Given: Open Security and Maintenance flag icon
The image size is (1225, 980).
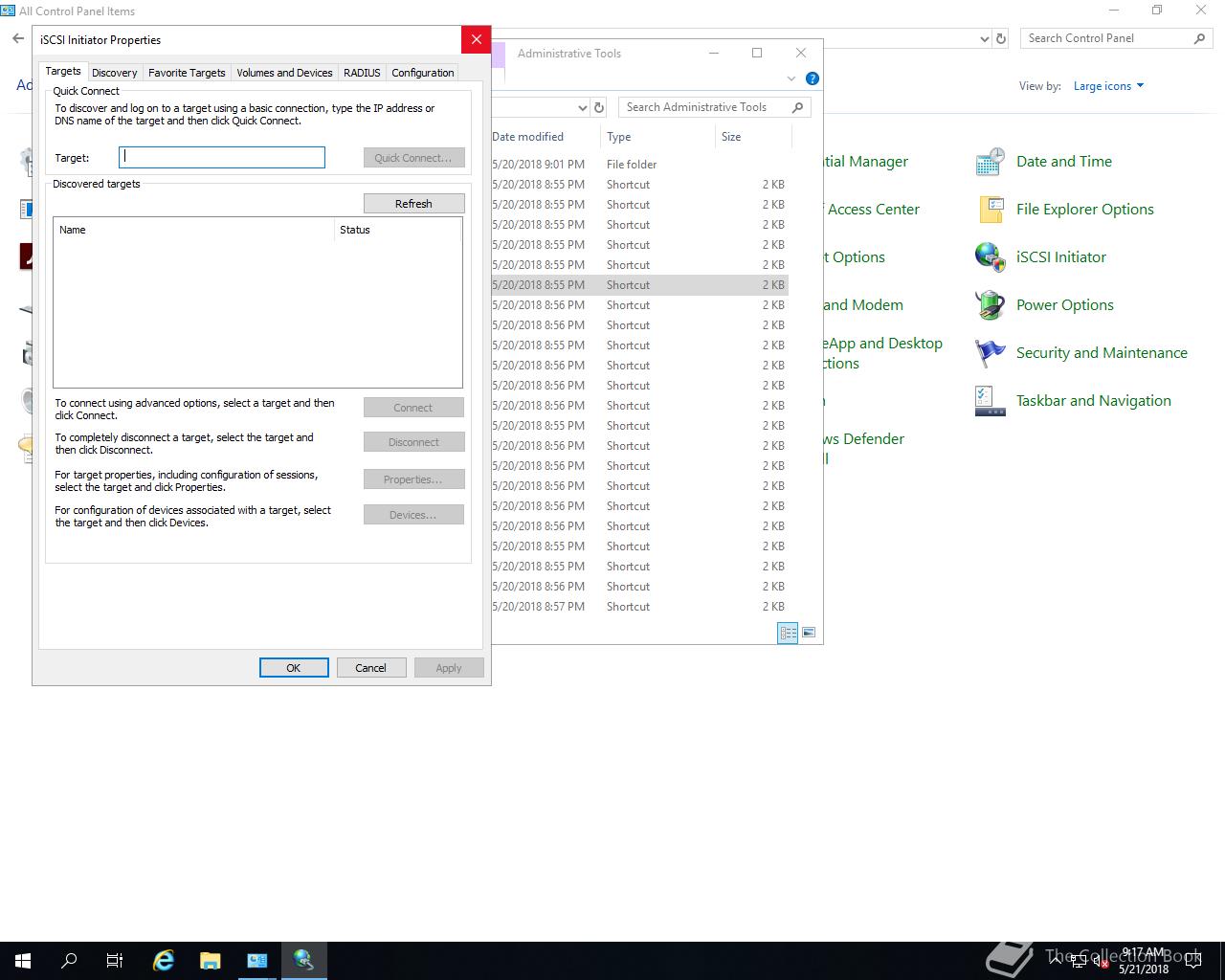Looking at the screenshot, I should point(990,353).
